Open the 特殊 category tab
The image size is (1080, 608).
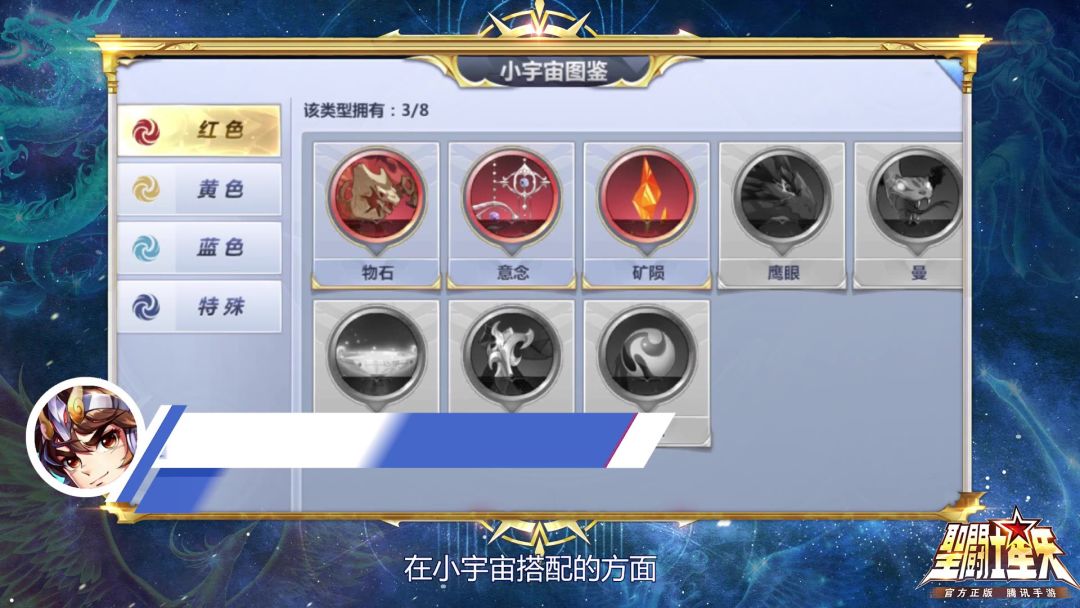[x=199, y=306]
